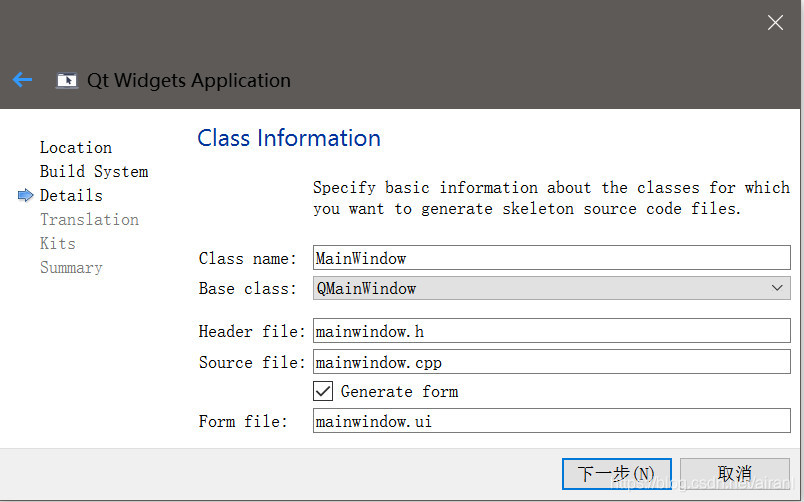Image resolution: width=804 pixels, height=502 pixels.
Task: Select the Summary step in sidebar
Action: click(71, 268)
